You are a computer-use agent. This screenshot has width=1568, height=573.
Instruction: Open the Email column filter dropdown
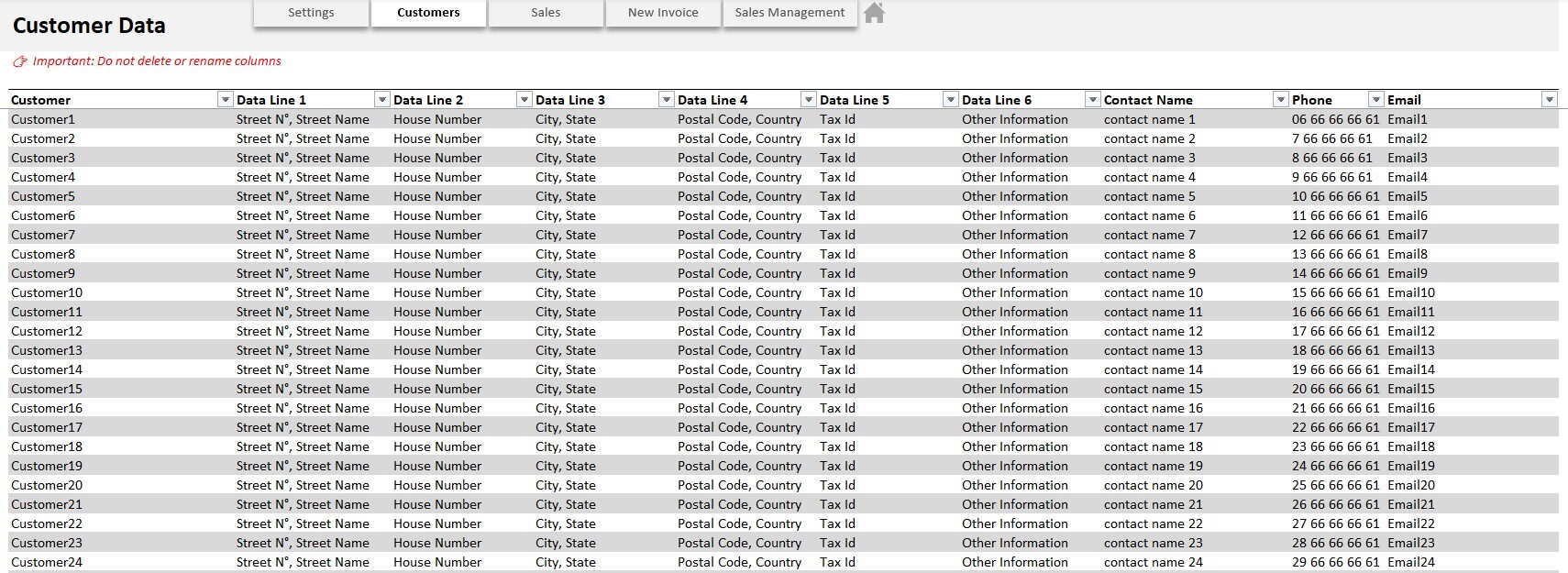(1550, 99)
